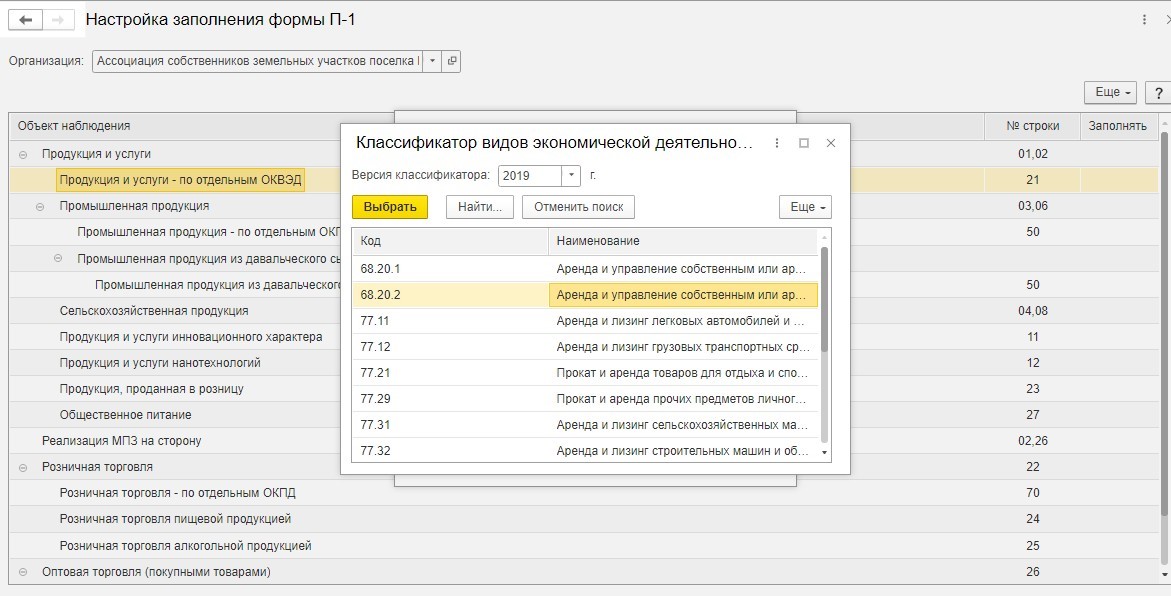Click the Найти... button
This screenshot has width=1171, height=596.
479,207
